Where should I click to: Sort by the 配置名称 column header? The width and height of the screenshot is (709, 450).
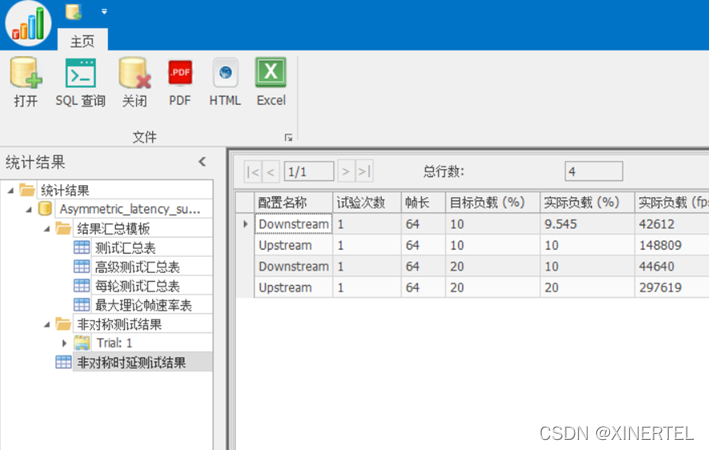[x=293, y=203]
